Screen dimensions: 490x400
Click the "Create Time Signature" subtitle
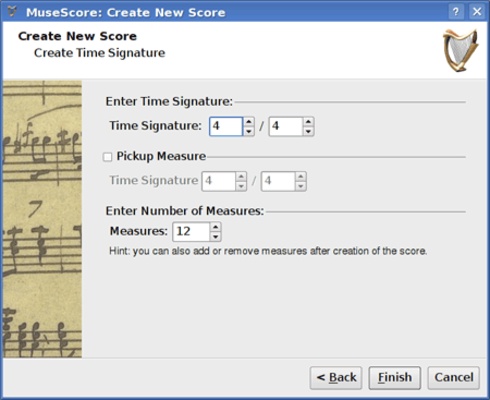(x=99, y=53)
